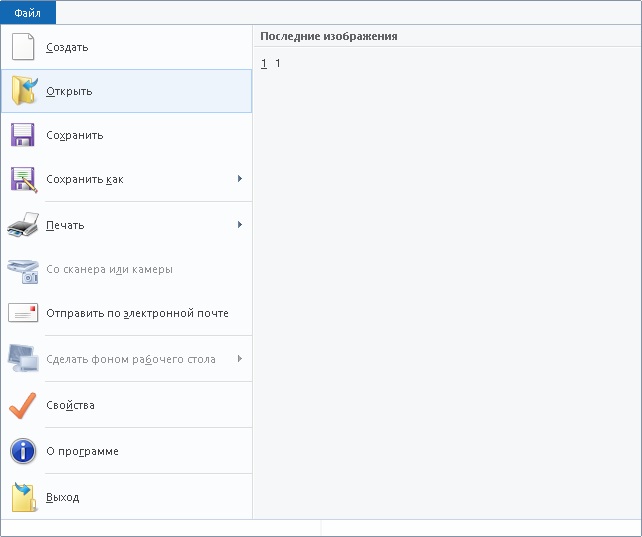Select Открыть from the file menu

tap(69, 91)
